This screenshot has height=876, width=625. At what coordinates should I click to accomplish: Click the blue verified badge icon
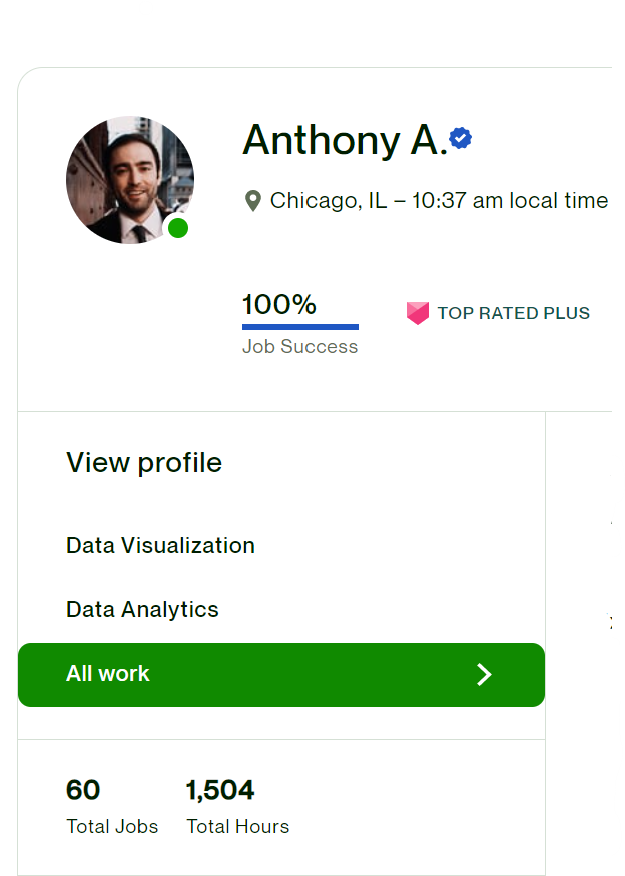(460, 139)
